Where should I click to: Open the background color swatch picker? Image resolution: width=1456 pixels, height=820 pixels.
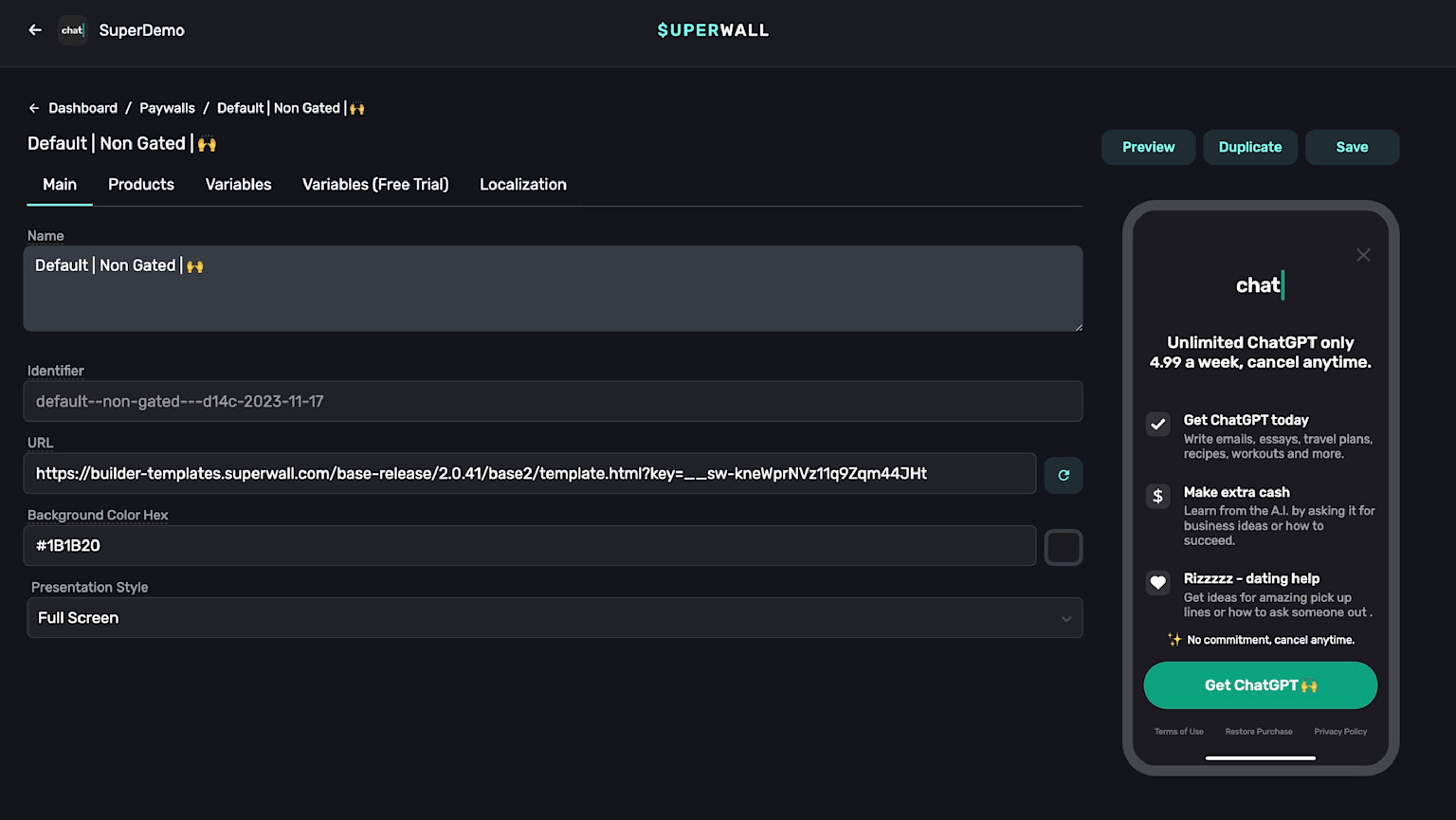tap(1064, 547)
